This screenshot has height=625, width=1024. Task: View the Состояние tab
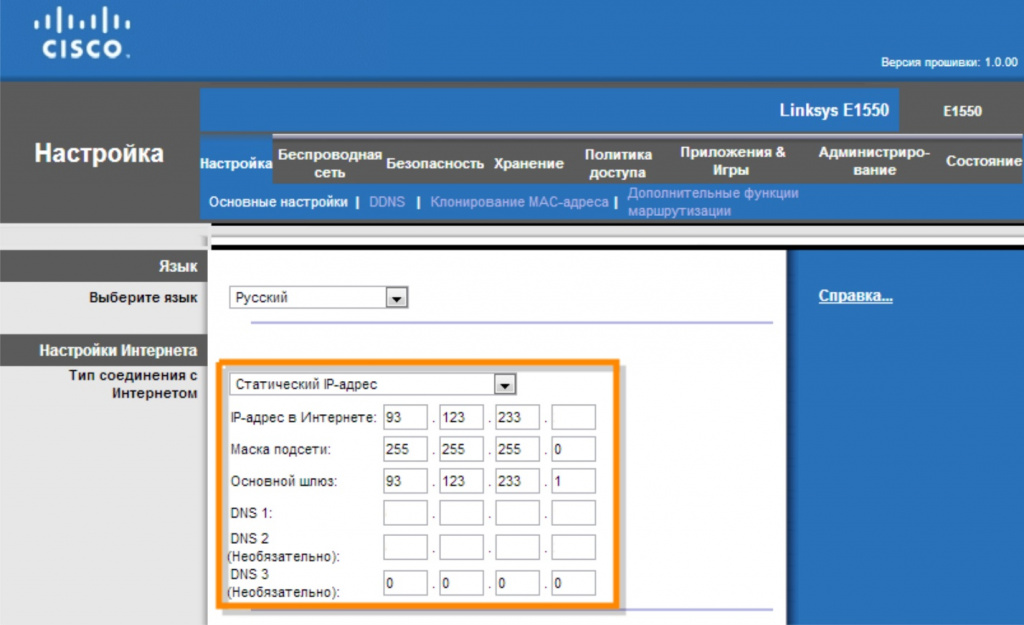(x=983, y=161)
